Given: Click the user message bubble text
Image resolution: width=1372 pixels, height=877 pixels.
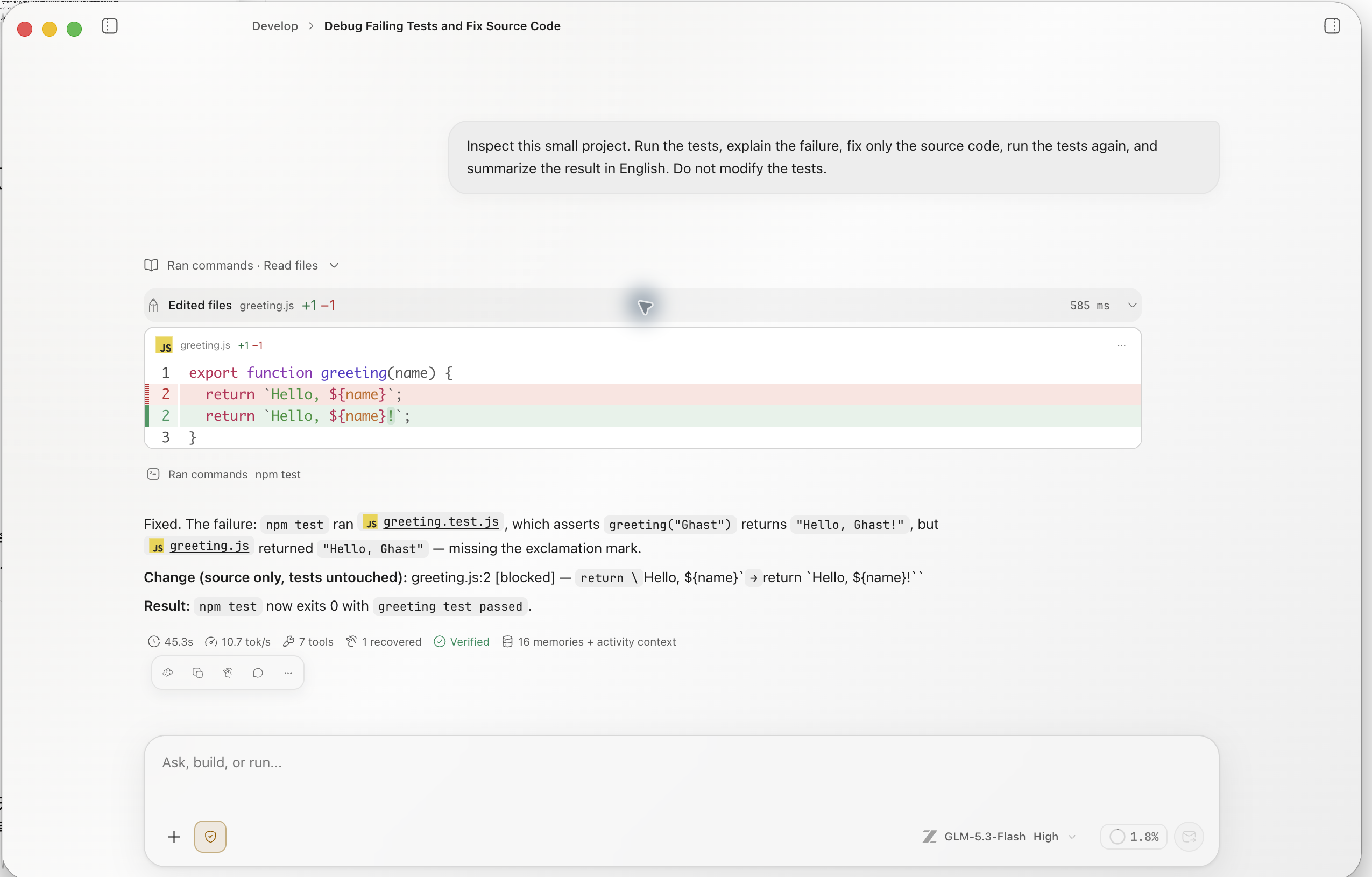Looking at the screenshot, I should click(812, 157).
